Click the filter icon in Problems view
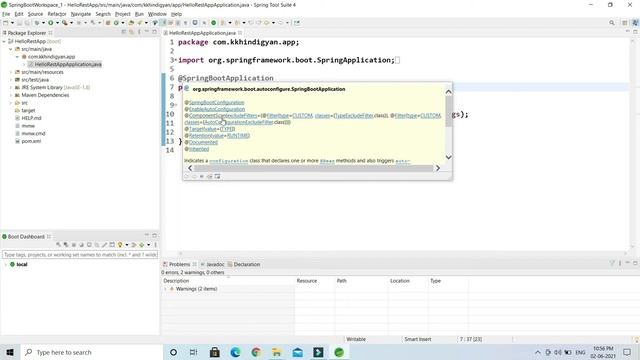 pyautogui.click(x=612, y=264)
